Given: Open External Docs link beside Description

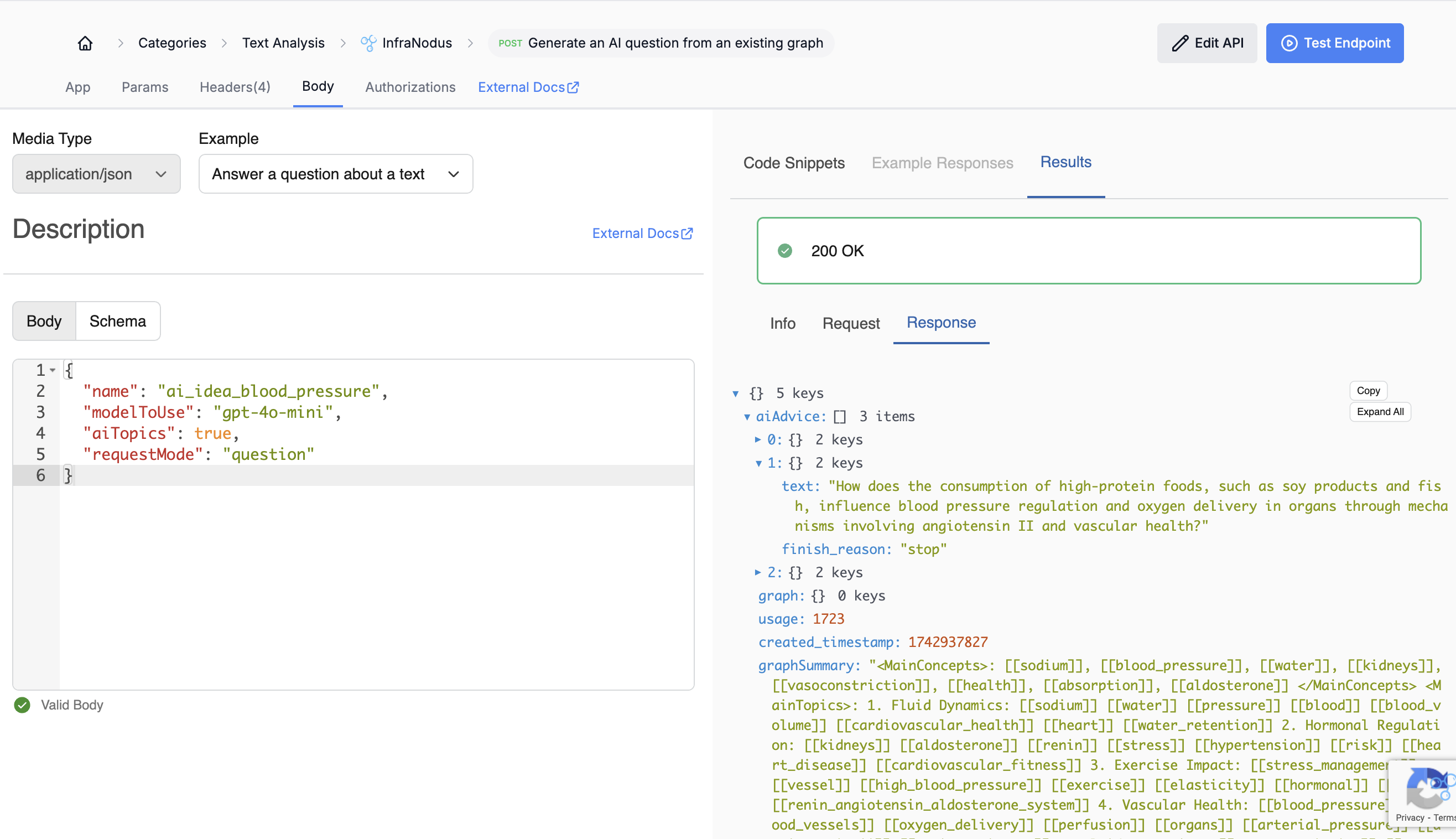Looking at the screenshot, I should [x=642, y=234].
